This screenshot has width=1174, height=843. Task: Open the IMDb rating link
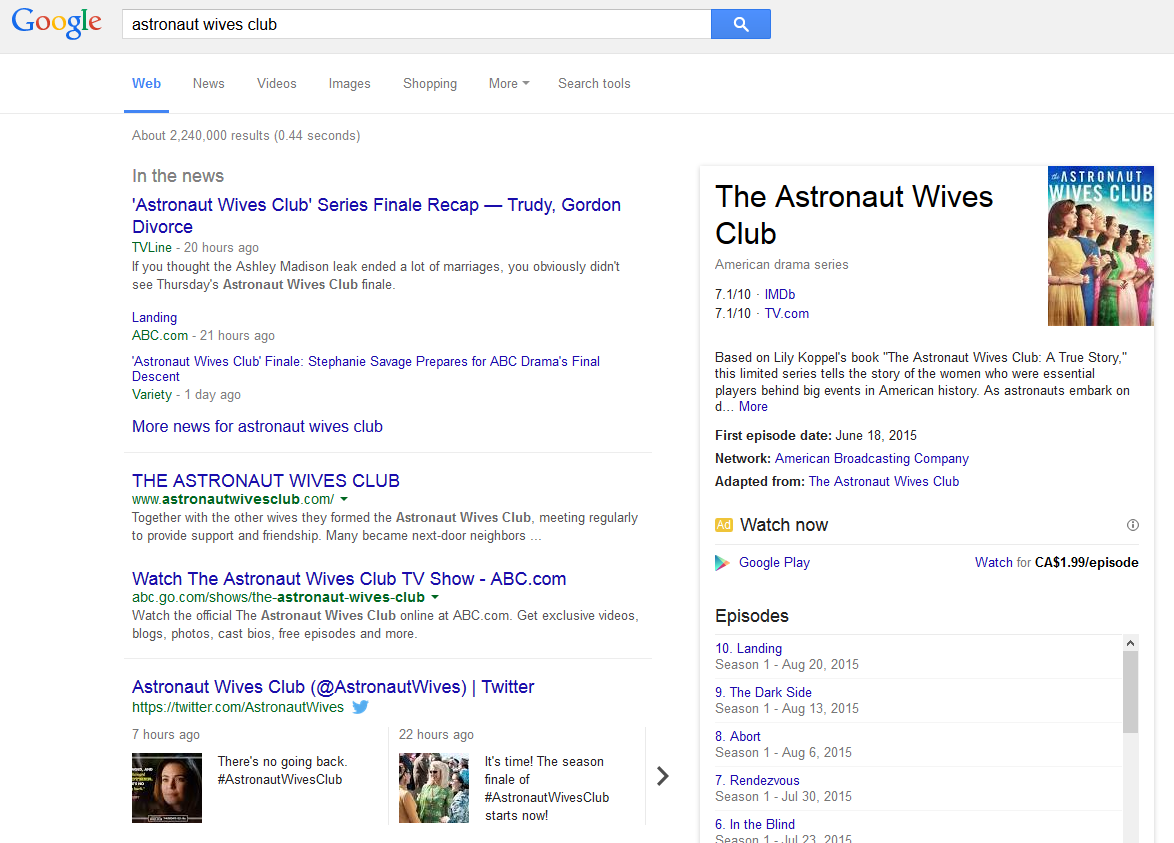[780, 295]
